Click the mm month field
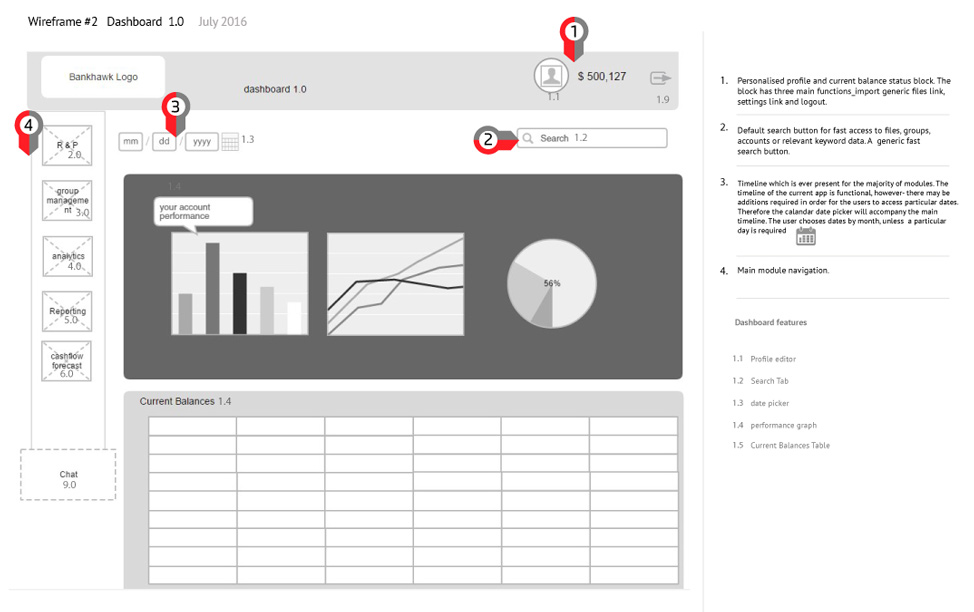Screen dimensions: 974x612 click(131, 142)
